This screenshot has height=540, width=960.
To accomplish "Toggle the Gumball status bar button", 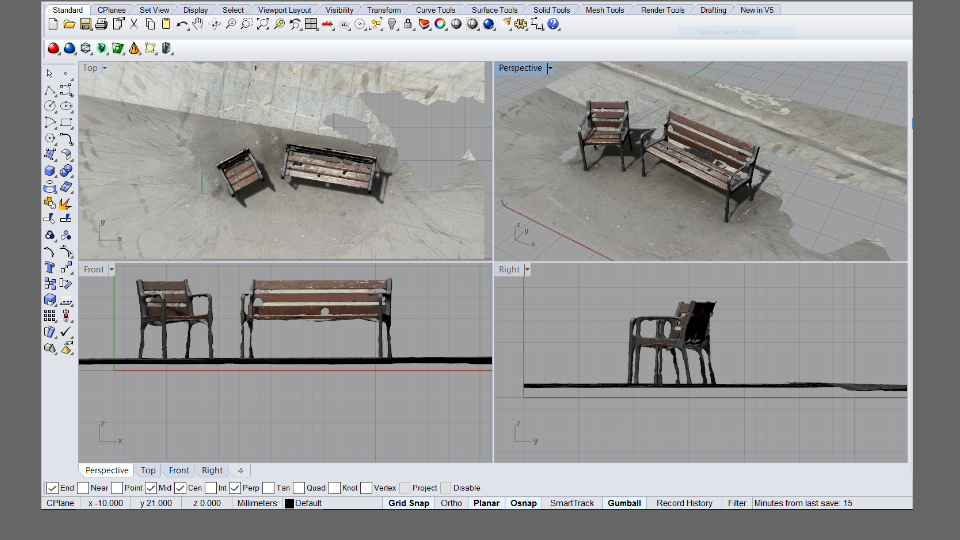I will tap(624, 503).
